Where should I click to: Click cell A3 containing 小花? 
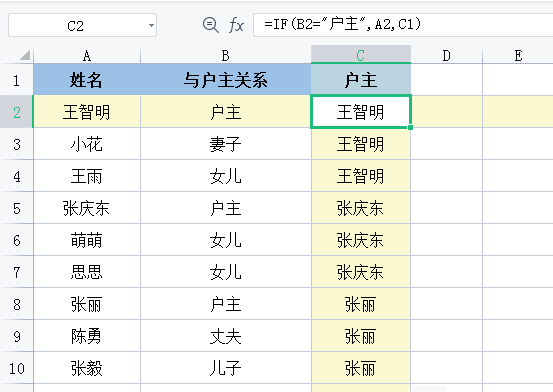(87, 144)
